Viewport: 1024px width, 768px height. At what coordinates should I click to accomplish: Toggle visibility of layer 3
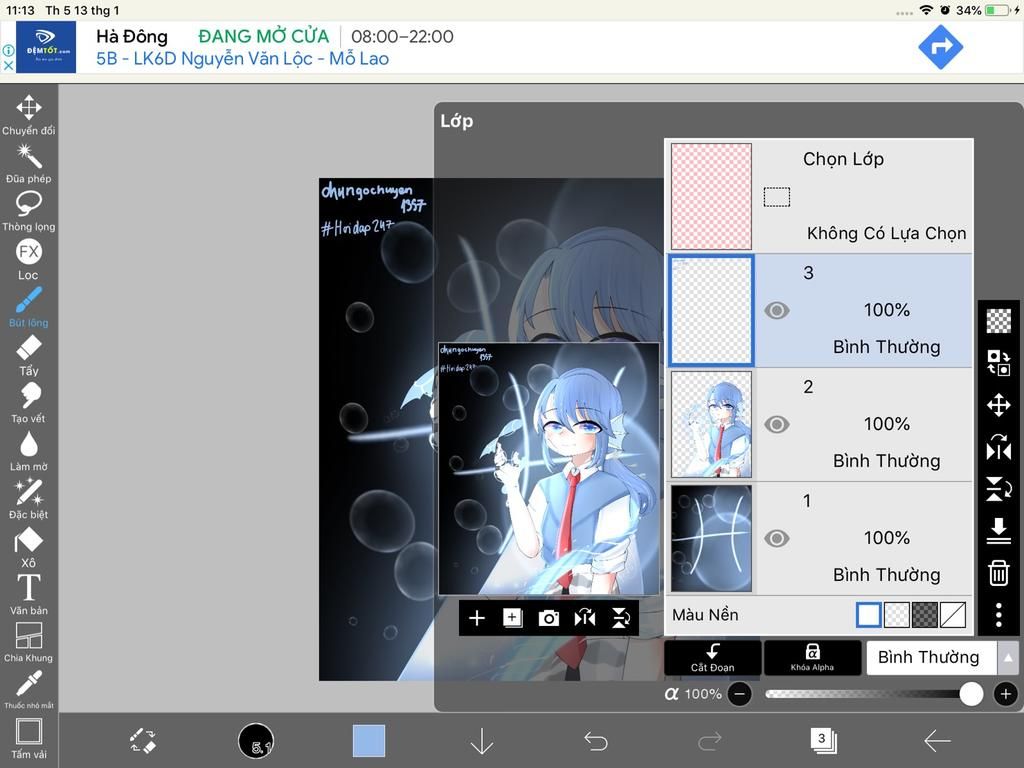coord(776,310)
